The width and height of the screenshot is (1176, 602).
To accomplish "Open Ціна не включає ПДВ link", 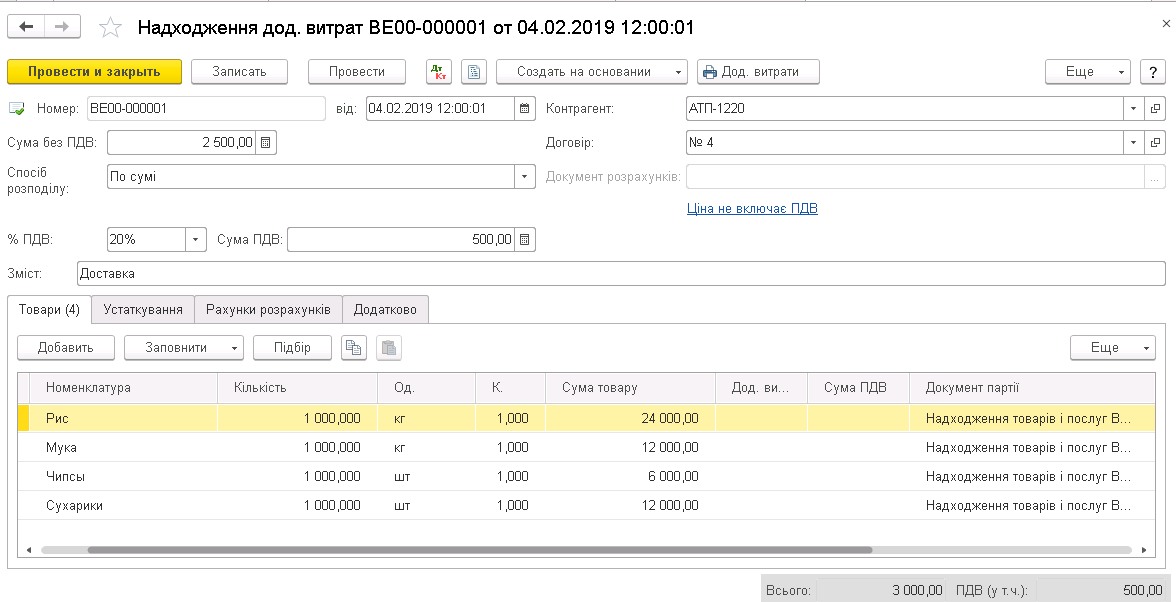I will coord(752,208).
